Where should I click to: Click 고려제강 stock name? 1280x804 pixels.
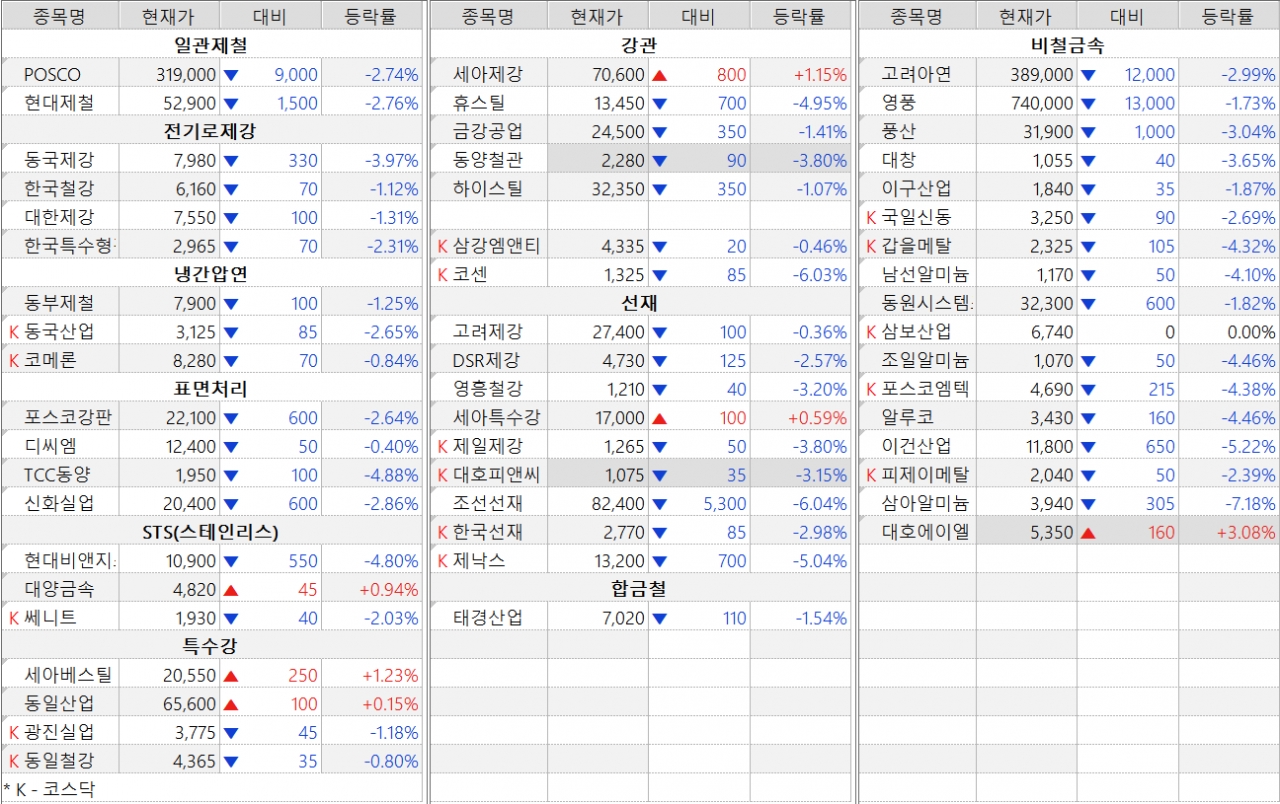pos(487,332)
